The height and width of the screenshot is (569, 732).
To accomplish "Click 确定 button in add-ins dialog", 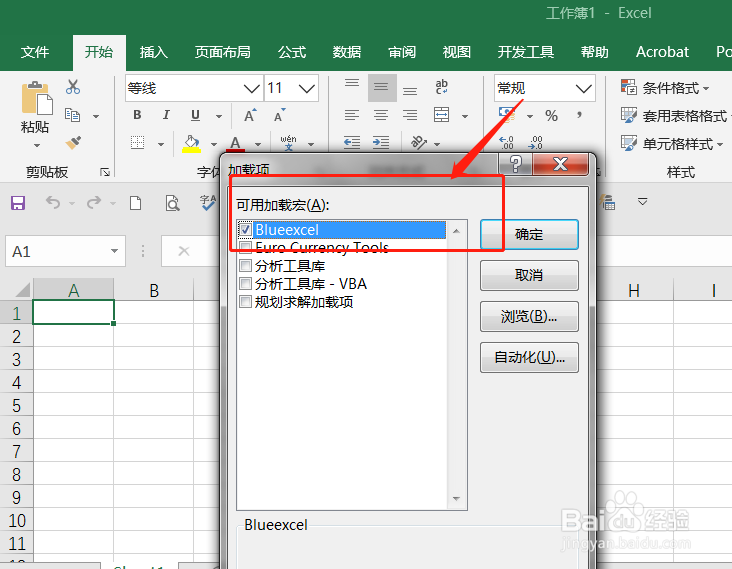I will tap(529, 234).
